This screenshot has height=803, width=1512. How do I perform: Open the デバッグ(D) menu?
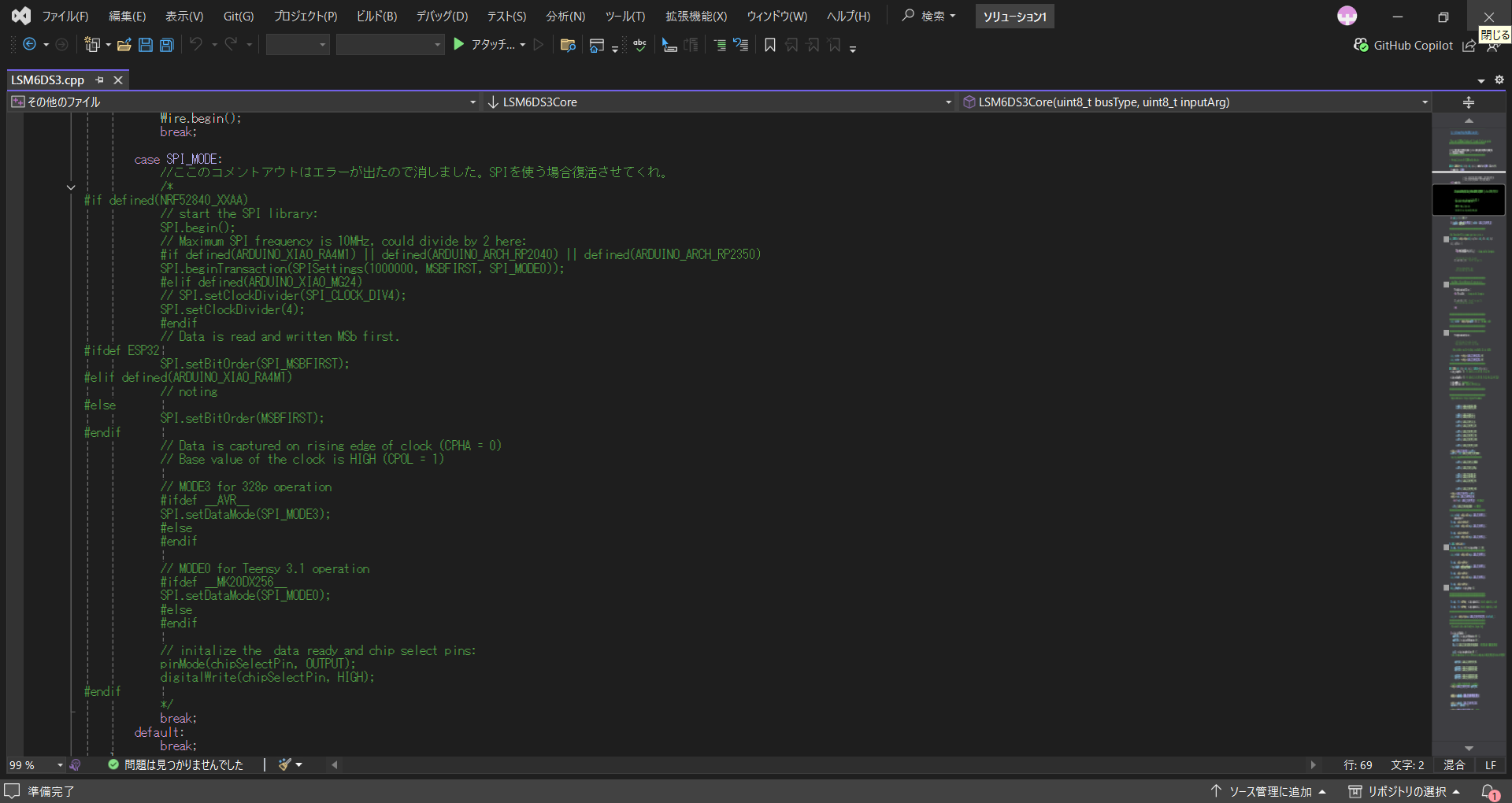tap(442, 17)
